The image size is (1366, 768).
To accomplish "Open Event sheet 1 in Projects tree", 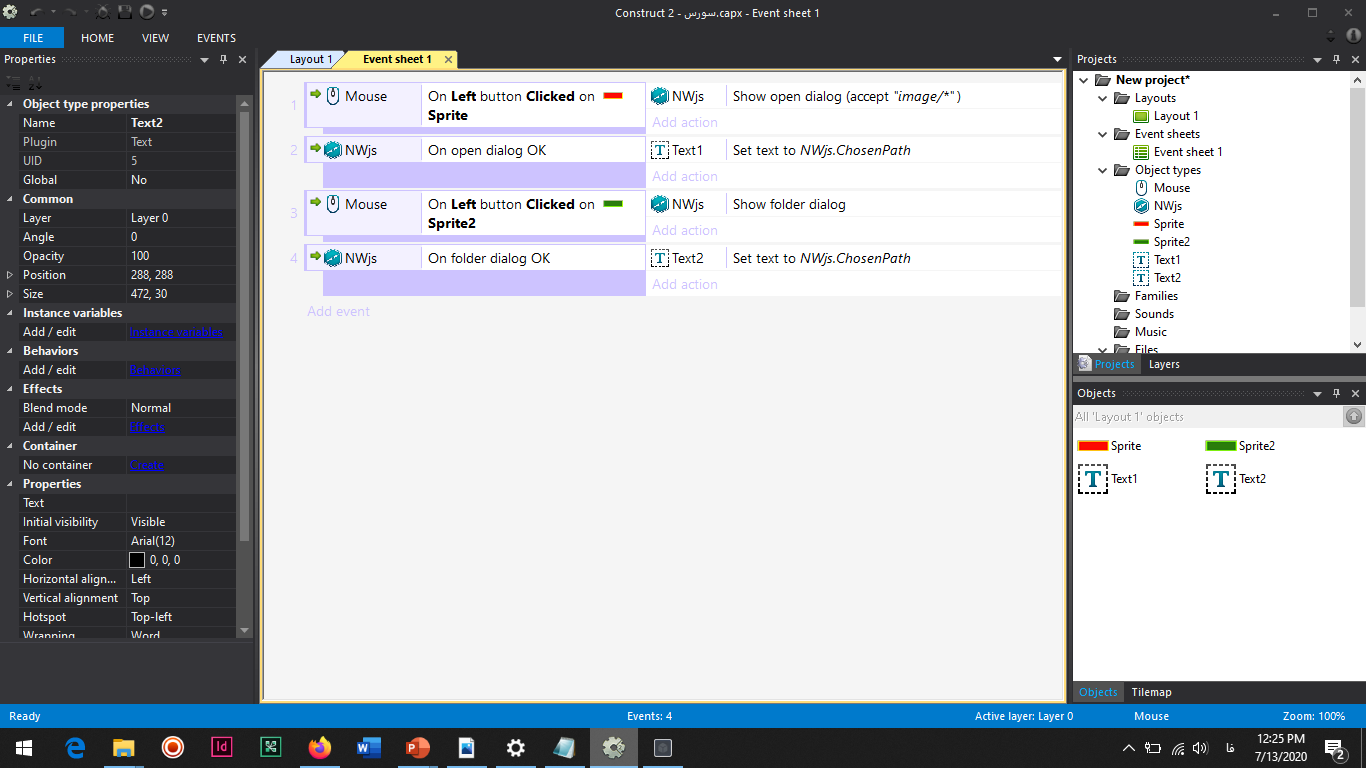I will pyautogui.click(x=1178, y=151).
